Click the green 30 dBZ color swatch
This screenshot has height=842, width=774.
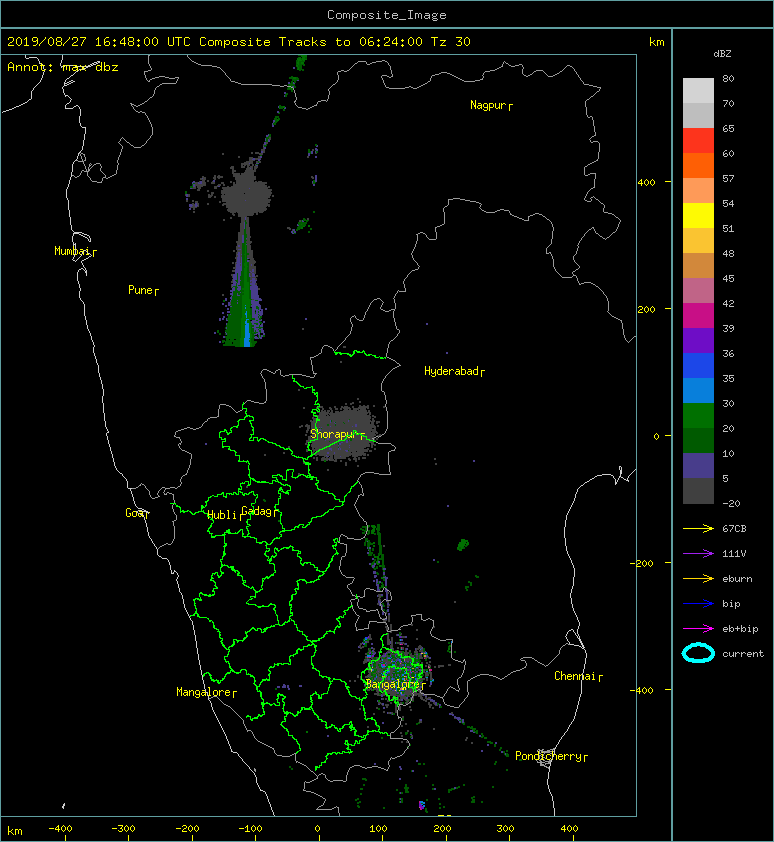[x=698, y=415]
